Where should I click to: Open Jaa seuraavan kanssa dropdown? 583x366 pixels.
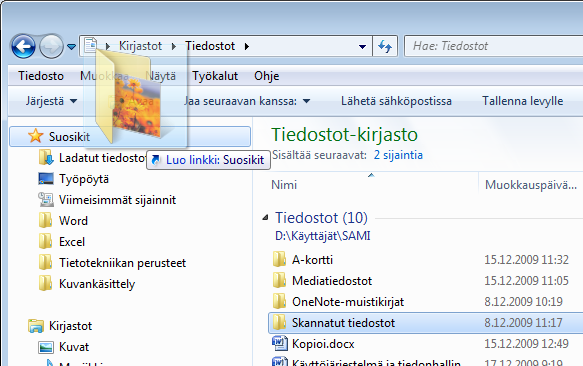pos(247,101)
